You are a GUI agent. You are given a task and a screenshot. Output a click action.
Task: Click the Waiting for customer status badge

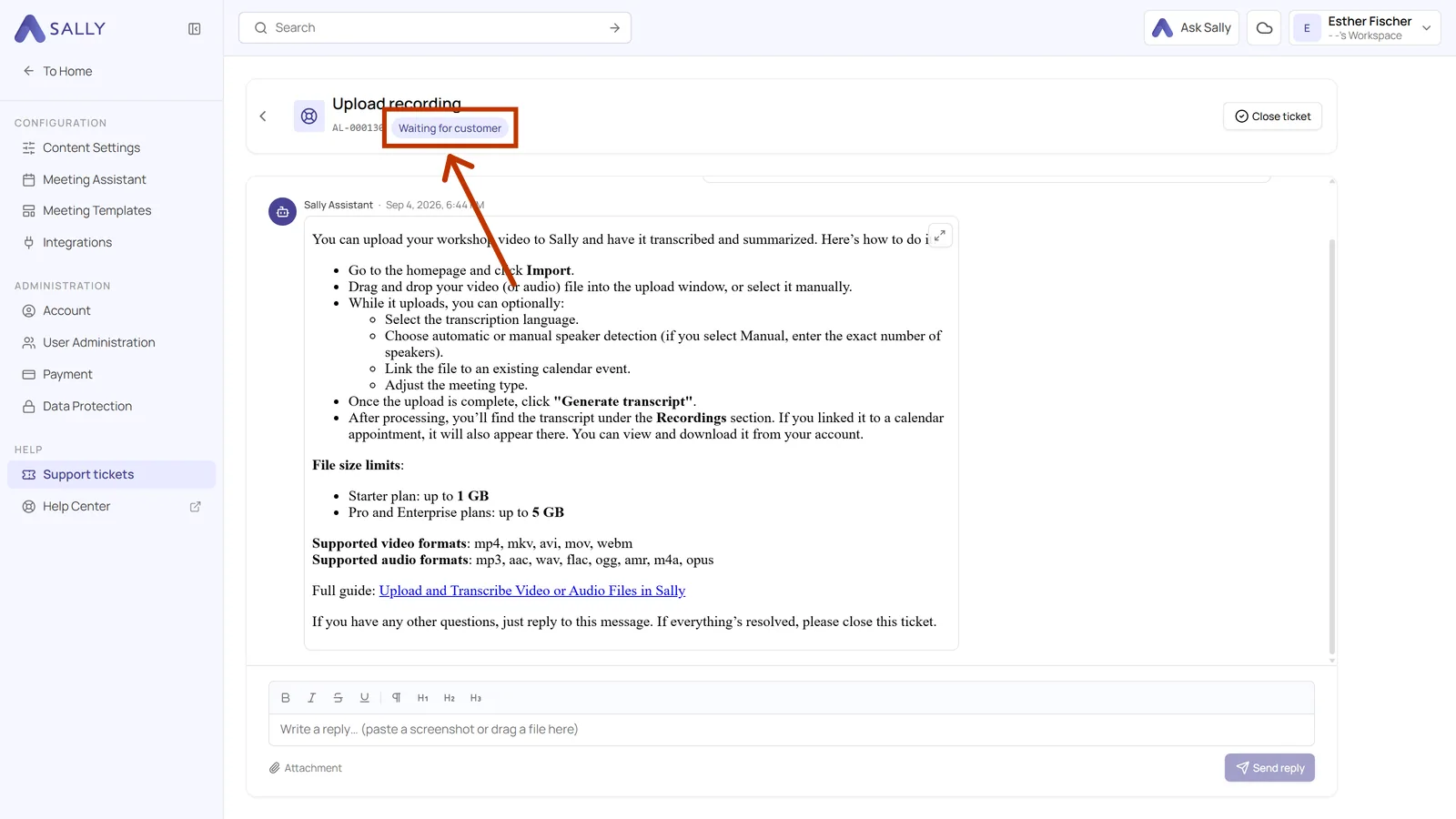pos(450,128)
